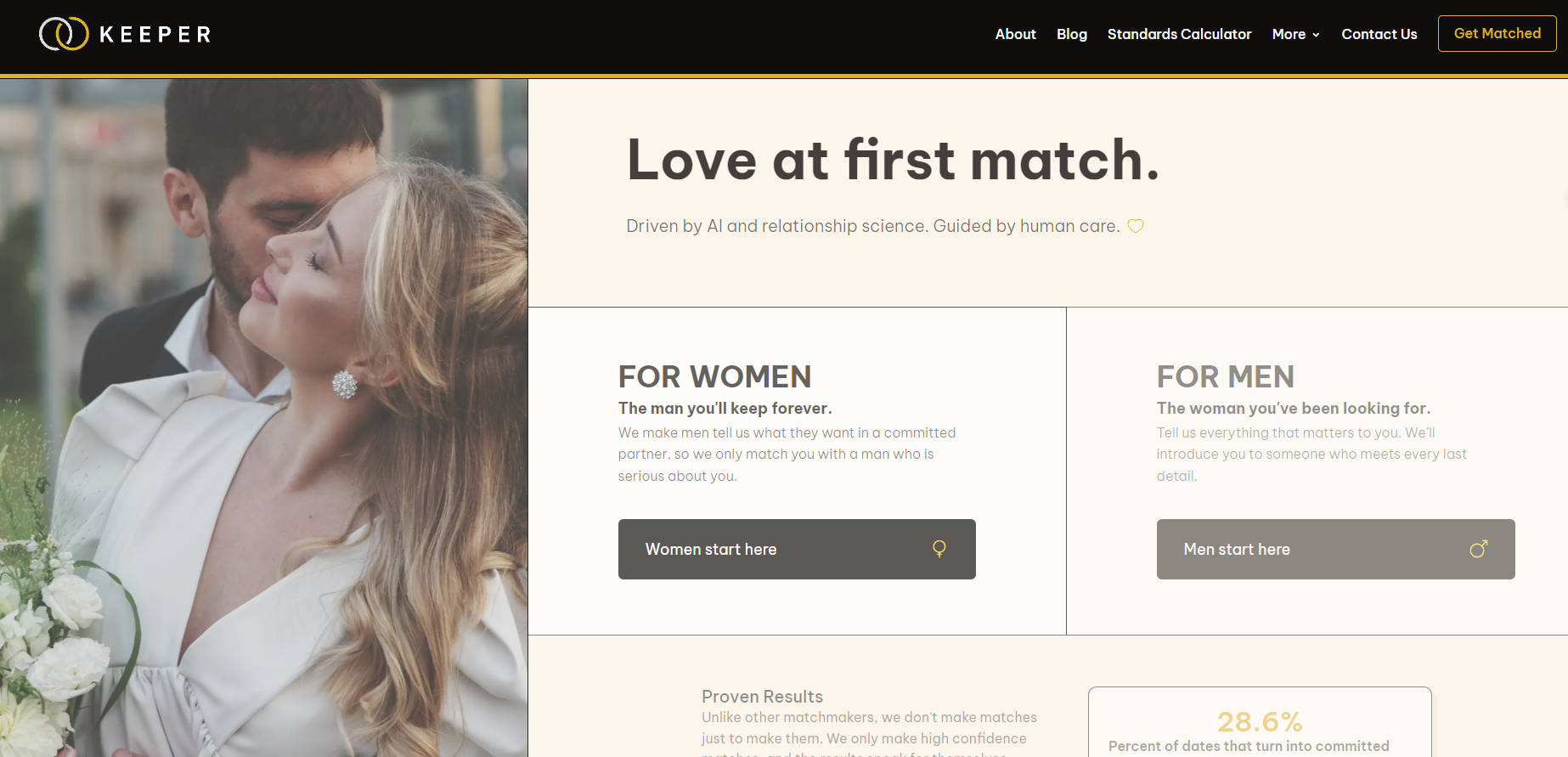This screenshot has width=1568, height=757.
Task: Click the heart outline icon beside tagline
Action: click(x=1136, y=226)
